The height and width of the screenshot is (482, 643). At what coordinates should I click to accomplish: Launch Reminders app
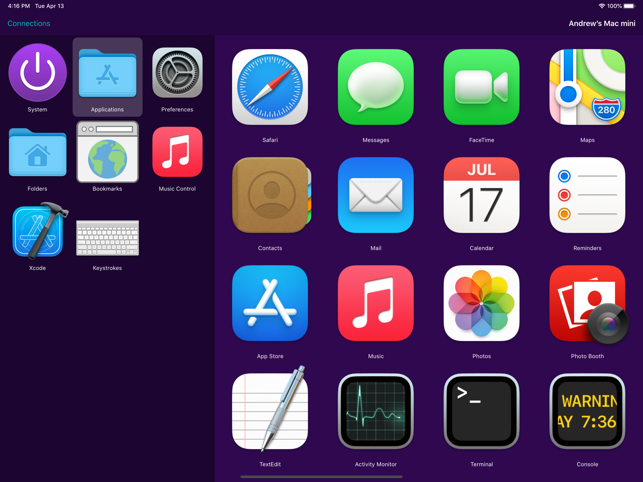(x=587, y=195)
